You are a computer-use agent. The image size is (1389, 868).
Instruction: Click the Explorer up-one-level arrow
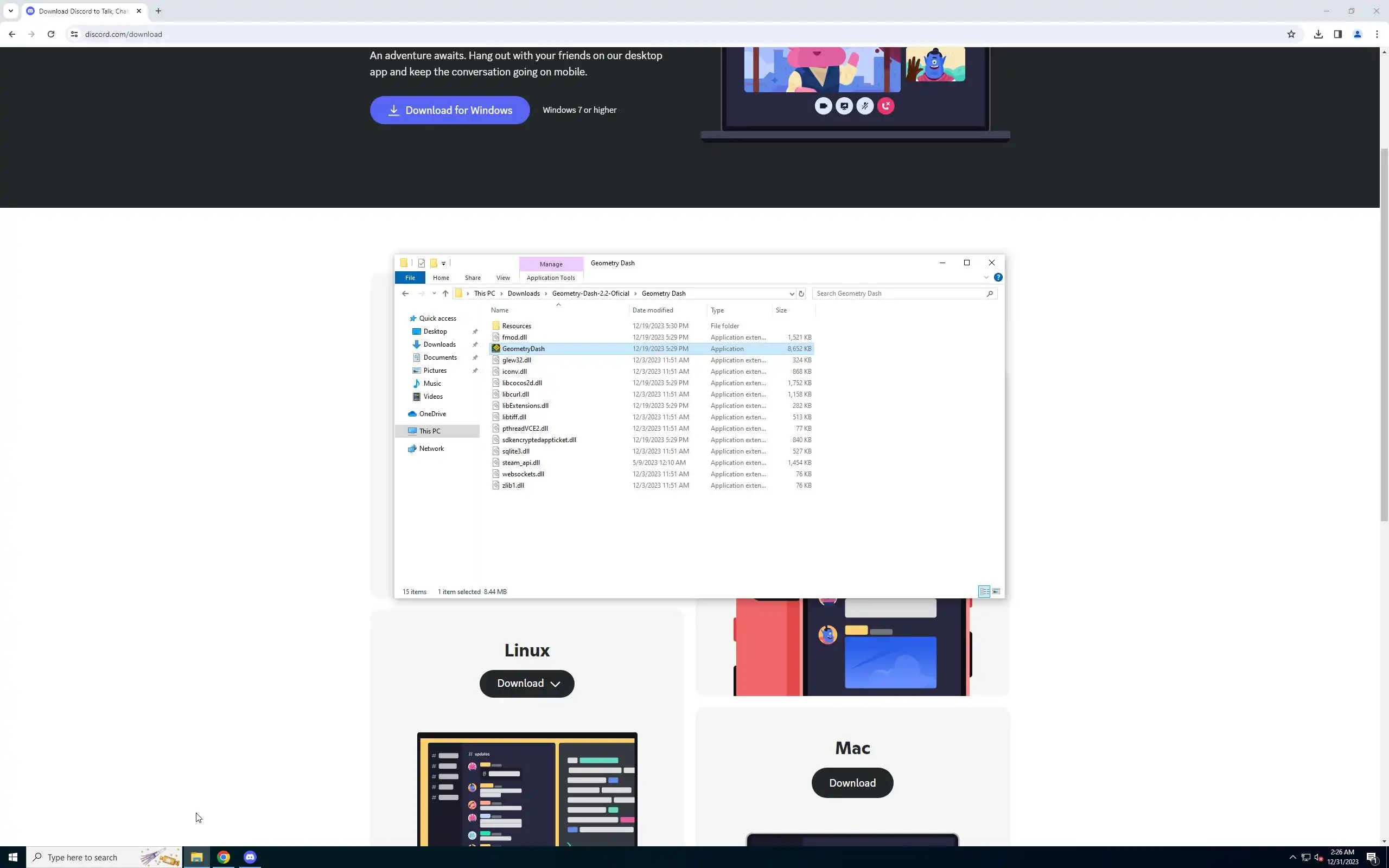445,293
